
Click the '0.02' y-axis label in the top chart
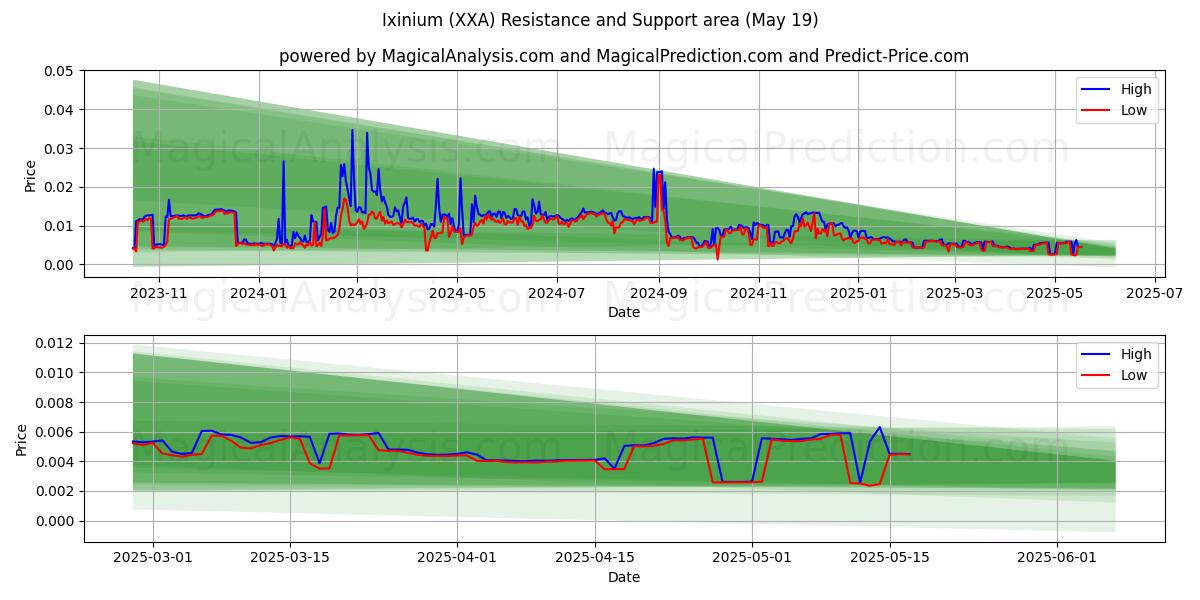[59, 188]
